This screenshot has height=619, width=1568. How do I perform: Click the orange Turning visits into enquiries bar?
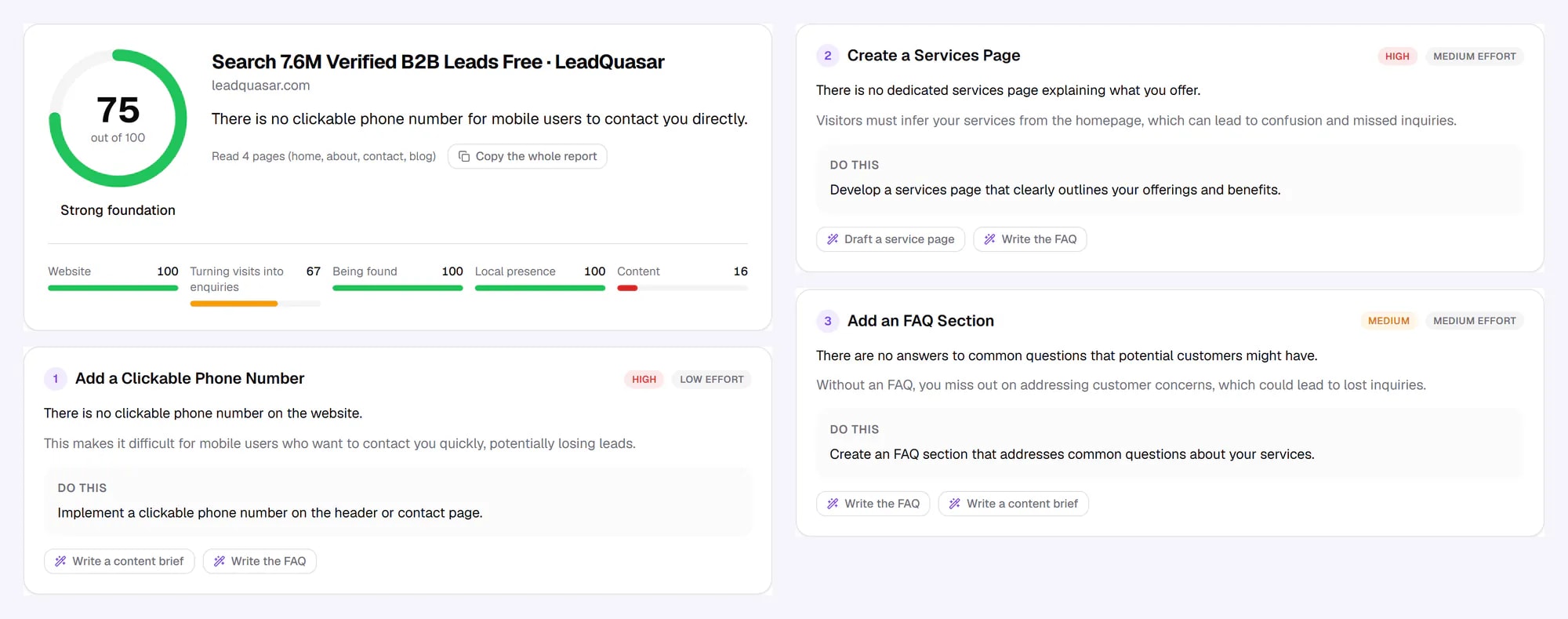[x=234, y=304]
